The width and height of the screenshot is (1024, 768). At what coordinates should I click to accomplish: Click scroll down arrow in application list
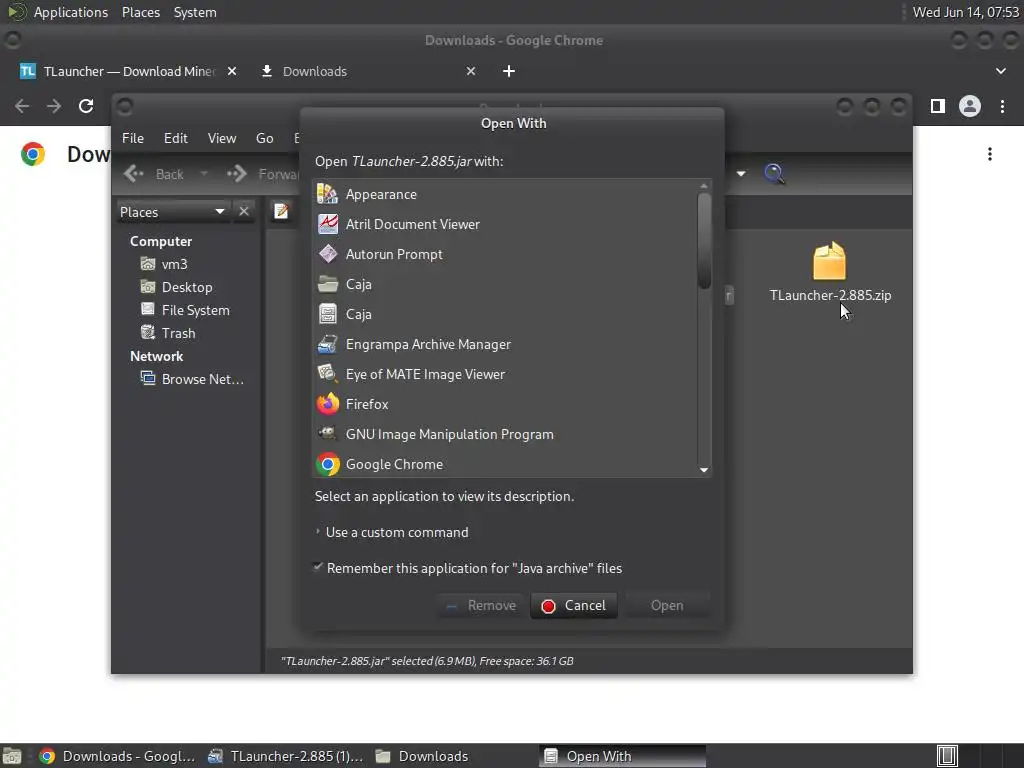point(704,470)
